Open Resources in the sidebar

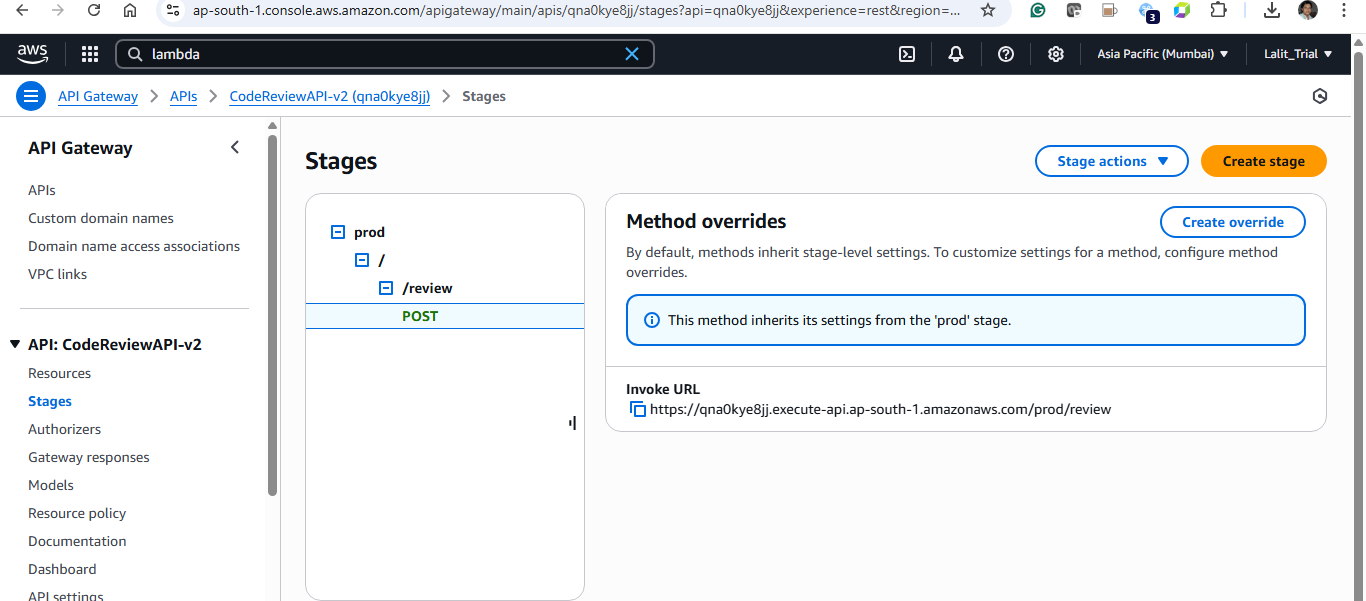(x=59, y=373)
